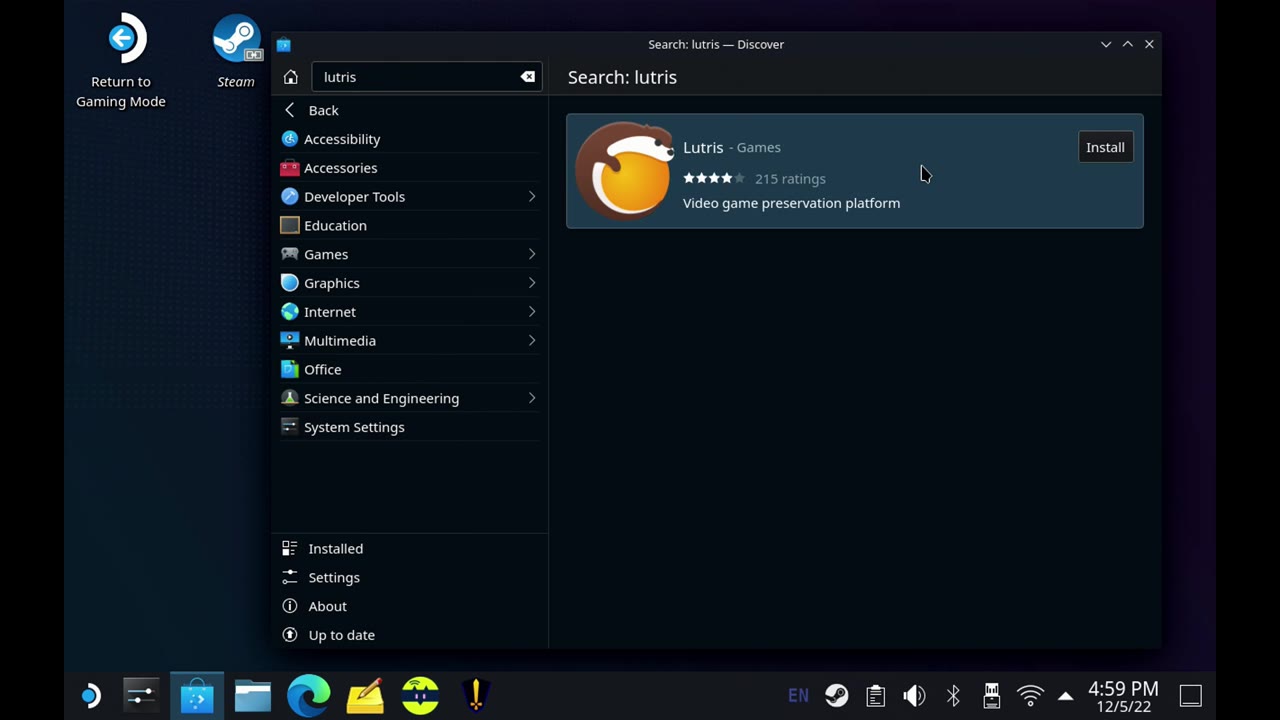1280x720 pixels.
Task: Click the Discover home icon
Action: click(x=291, y=77)
